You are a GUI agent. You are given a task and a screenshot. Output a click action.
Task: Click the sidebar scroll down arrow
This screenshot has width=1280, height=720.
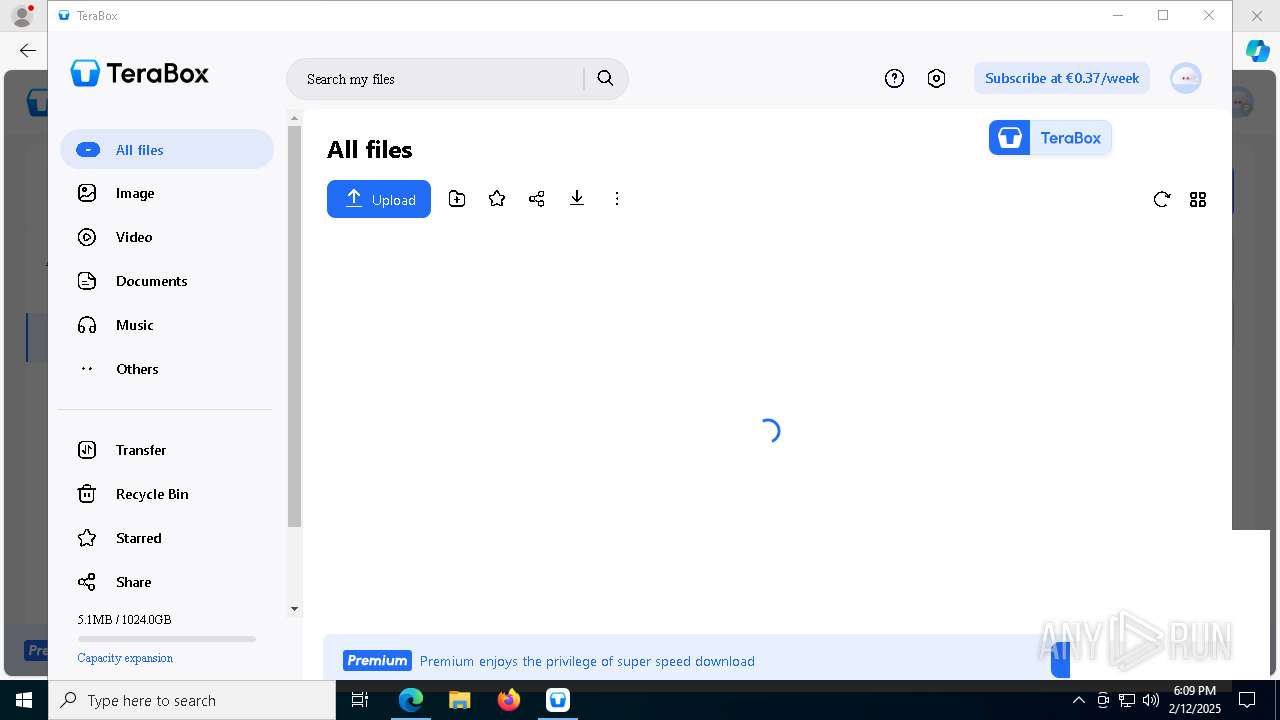click(294, 608)
